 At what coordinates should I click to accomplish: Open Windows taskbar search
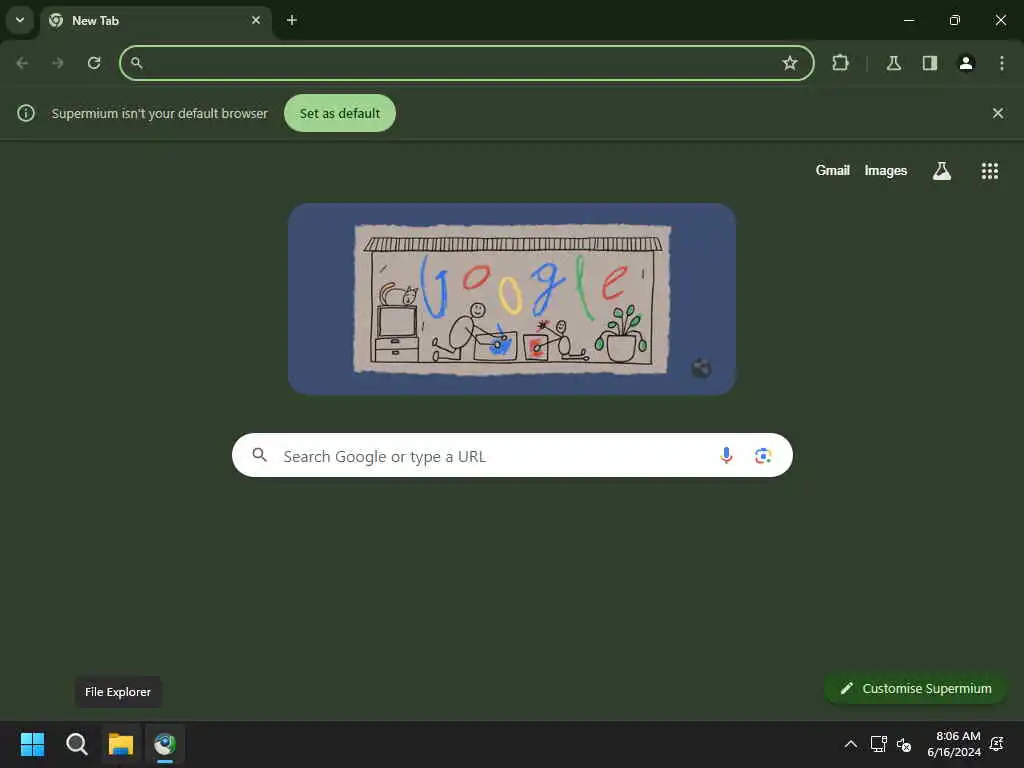point(76,744)
